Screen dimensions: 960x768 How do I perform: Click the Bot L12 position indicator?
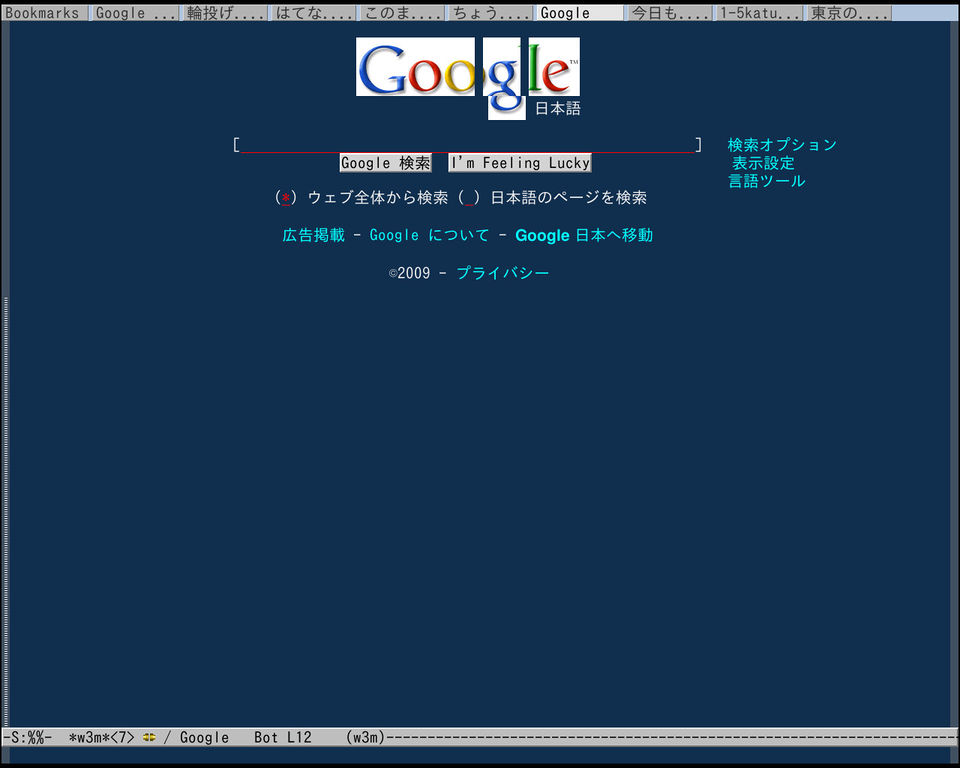tap(283, 737)
